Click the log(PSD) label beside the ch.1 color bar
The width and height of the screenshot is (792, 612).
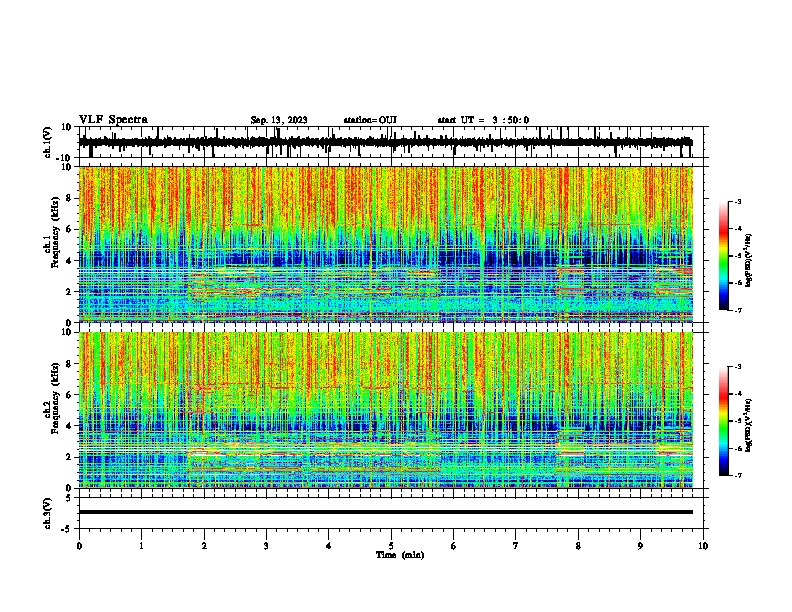point(748,260)
